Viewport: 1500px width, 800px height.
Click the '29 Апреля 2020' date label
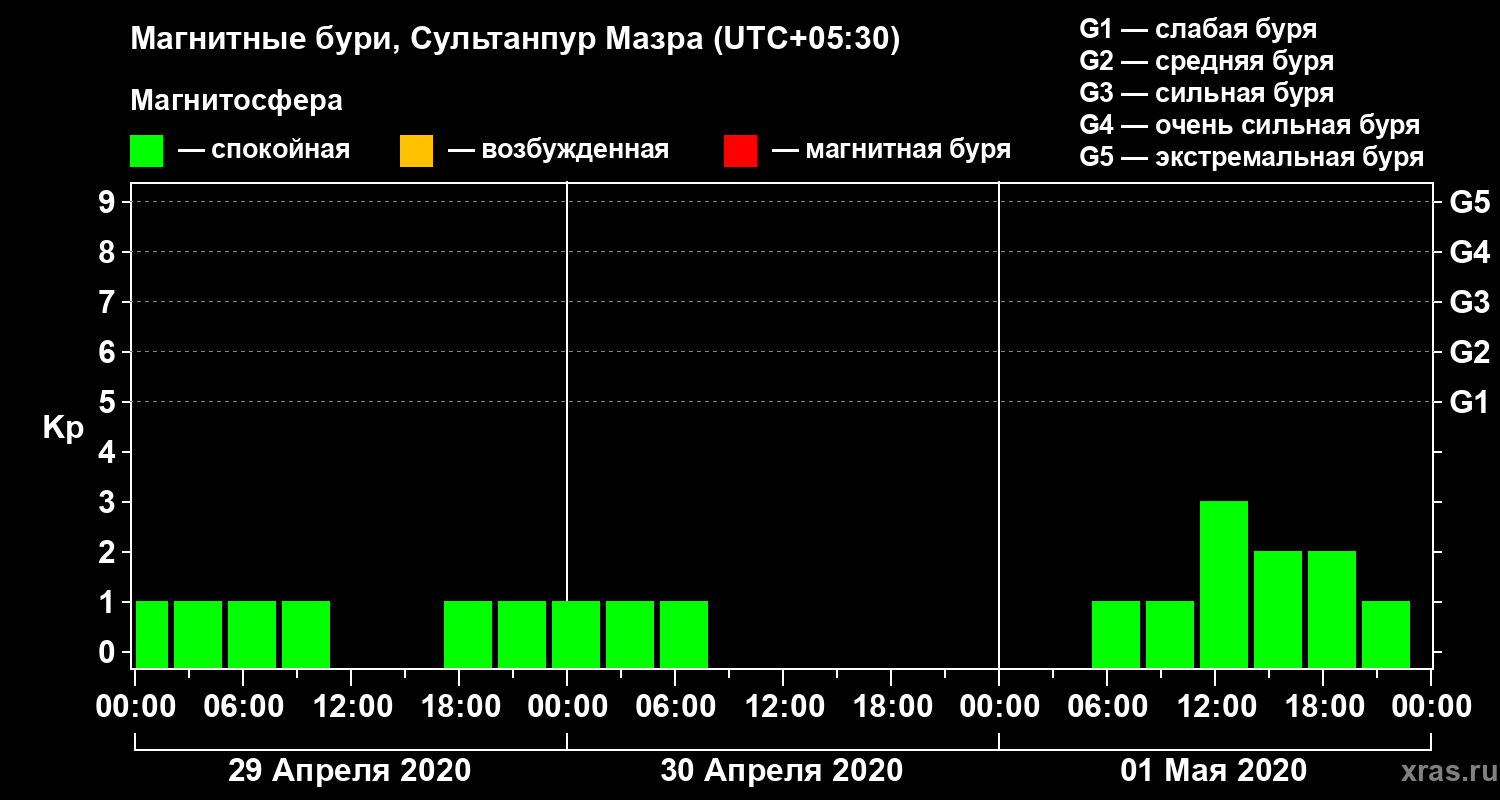(349, 771)
